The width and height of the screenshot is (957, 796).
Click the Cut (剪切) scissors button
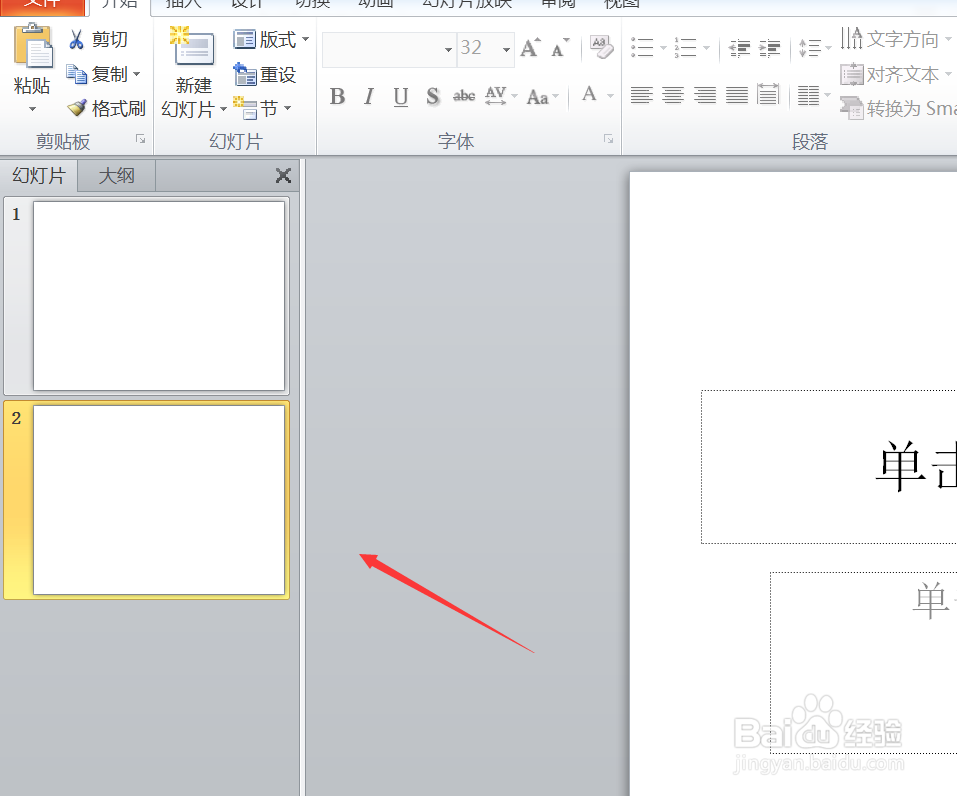click(98, 40)
